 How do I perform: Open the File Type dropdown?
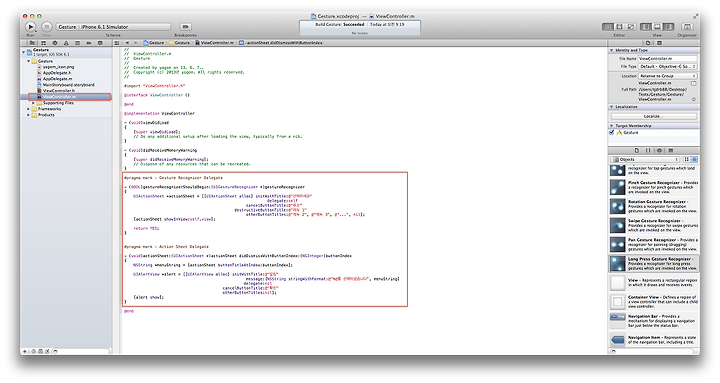[x=667, y=67]
